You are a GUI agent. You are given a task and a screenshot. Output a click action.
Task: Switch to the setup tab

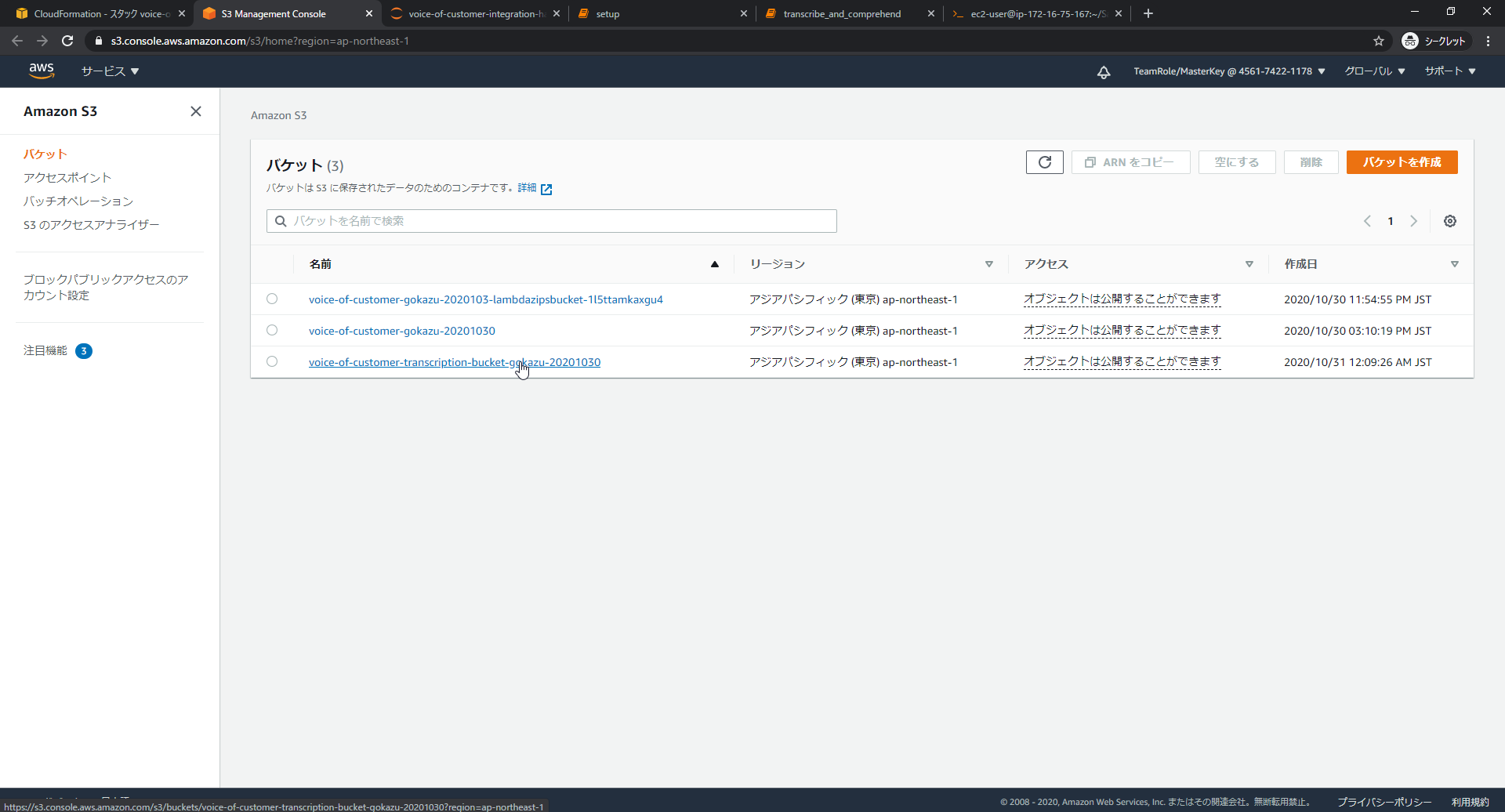661,13
